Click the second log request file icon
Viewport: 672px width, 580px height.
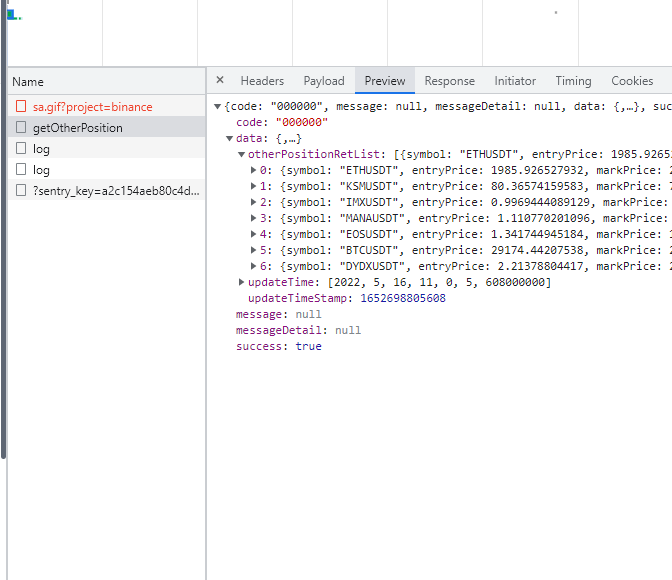pyautogui.click(x=21, y=169)
